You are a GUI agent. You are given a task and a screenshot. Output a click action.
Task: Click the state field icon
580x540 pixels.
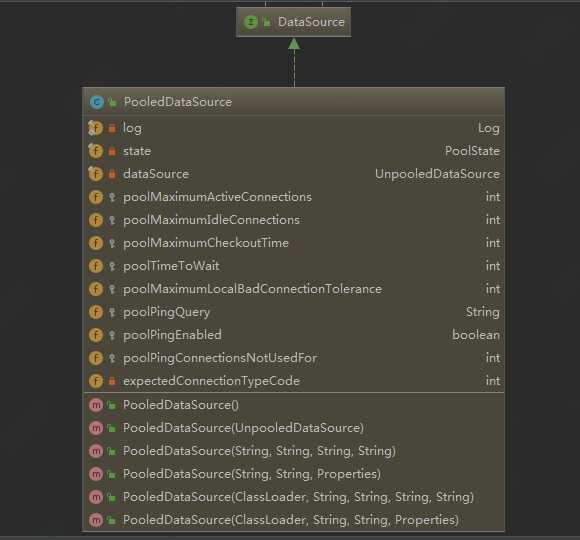pyautogui.click(x=95, y=151)
